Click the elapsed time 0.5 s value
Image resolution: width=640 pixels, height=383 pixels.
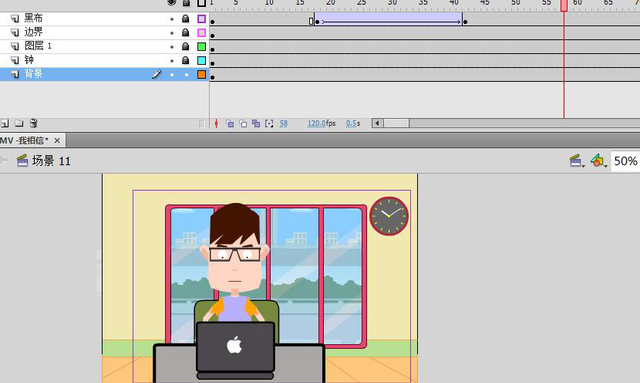tap(351, 123)
